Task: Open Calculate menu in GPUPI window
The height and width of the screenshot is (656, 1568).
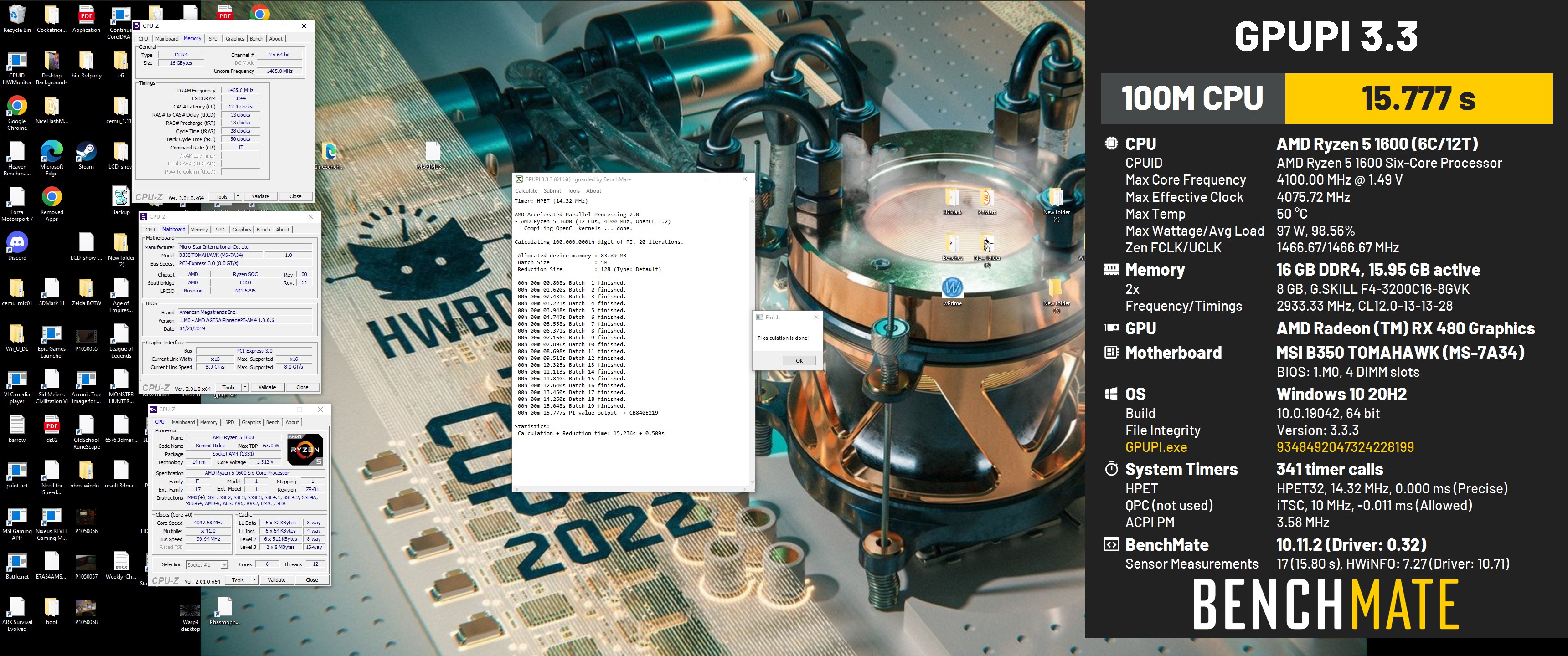Action: (x=526, y=191)
